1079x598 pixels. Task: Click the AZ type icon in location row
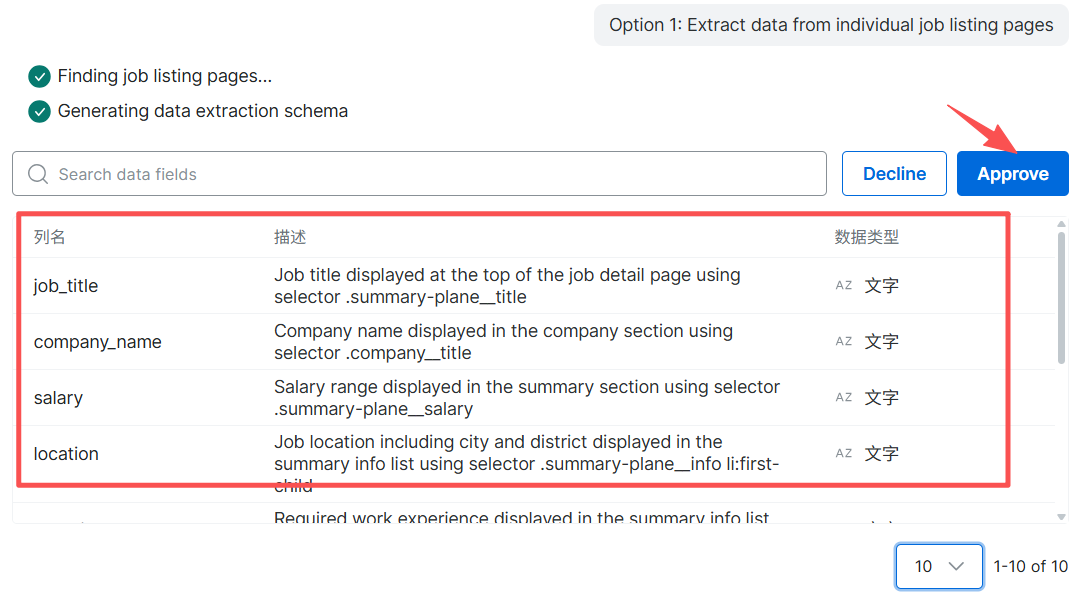coord(844,454)
